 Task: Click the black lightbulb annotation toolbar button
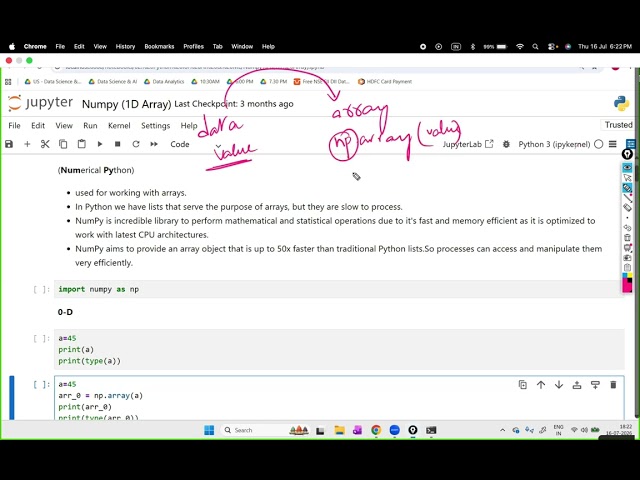pos(627,154)
